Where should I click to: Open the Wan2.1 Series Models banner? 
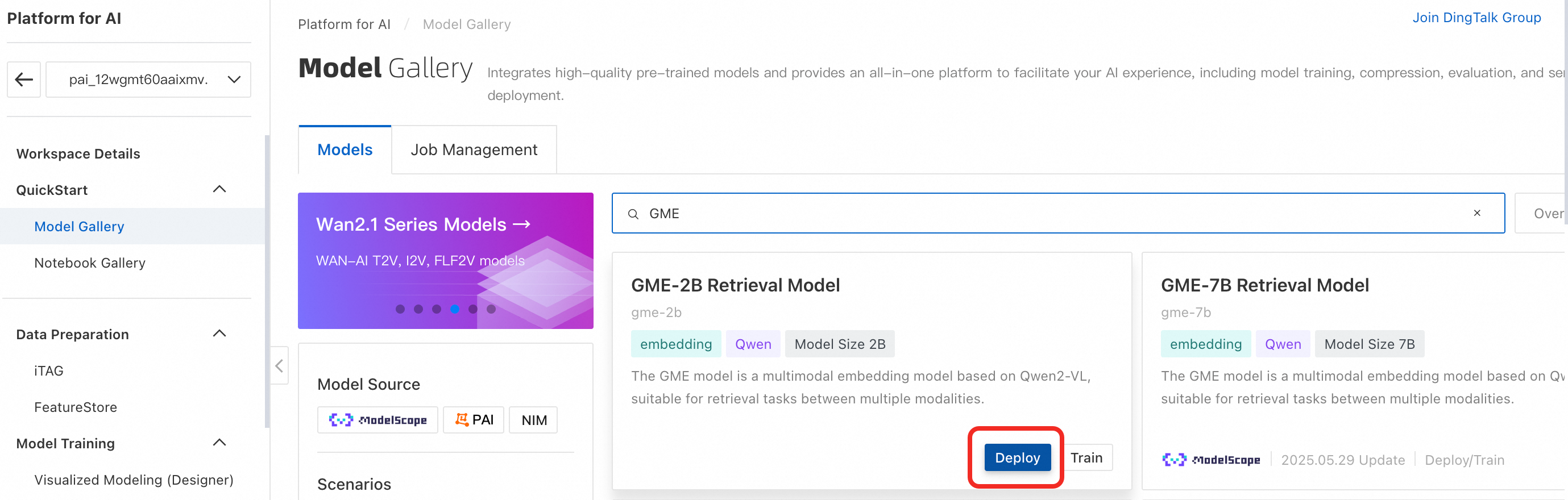click(x=423, y=224)
